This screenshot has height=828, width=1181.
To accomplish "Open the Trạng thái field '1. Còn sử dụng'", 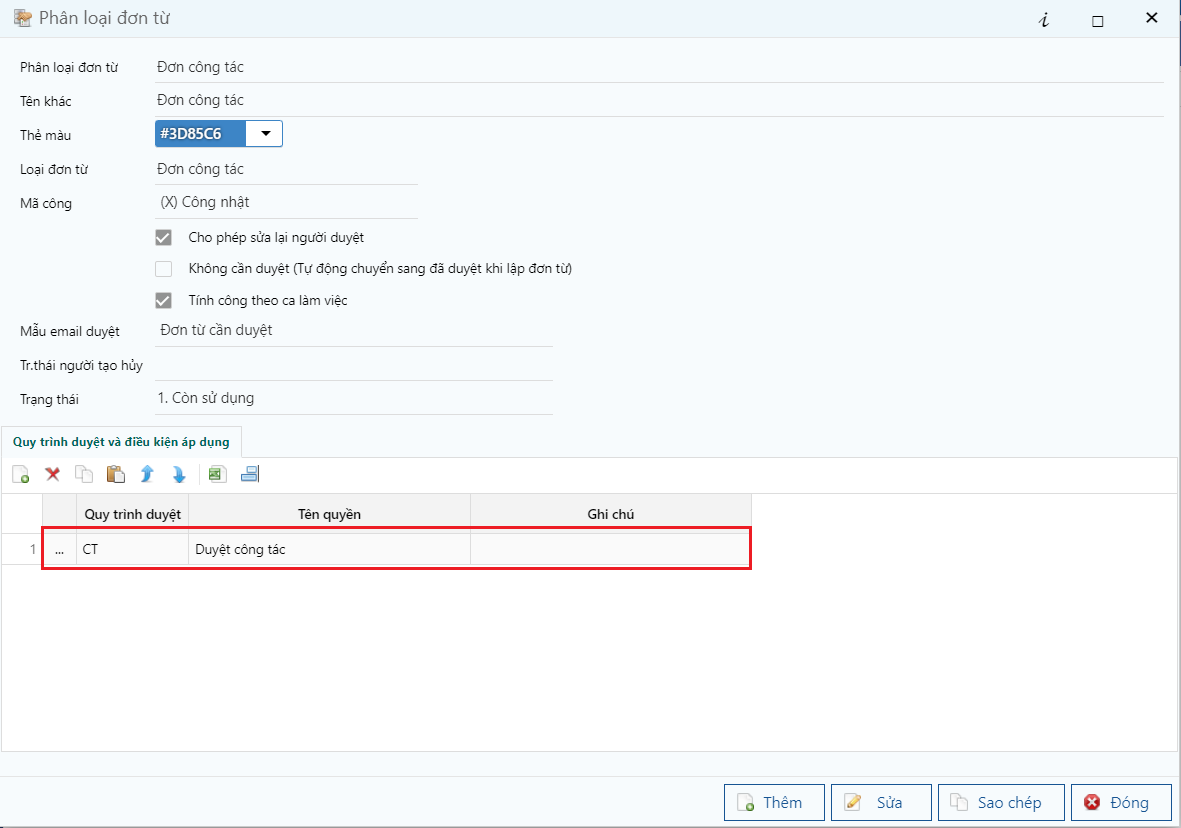I will click(353, 398).
